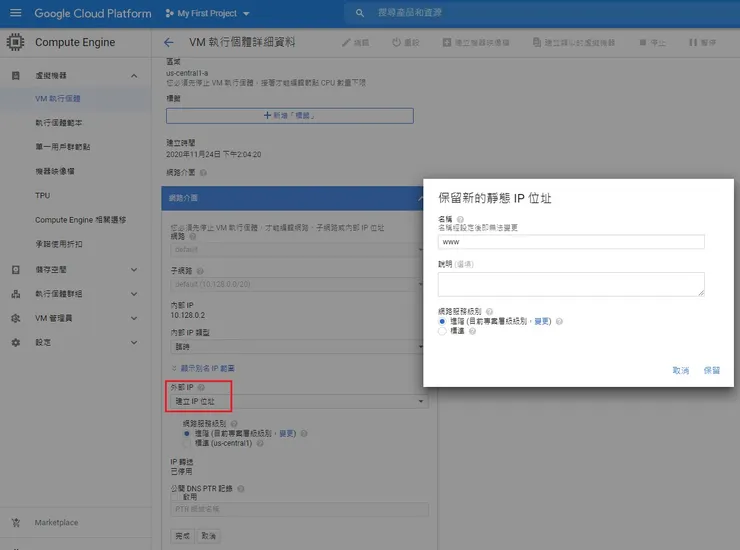Expand the 設定 sidebar section
The height and width of the screenshot is (550, 740).
[x=134, y=342]
